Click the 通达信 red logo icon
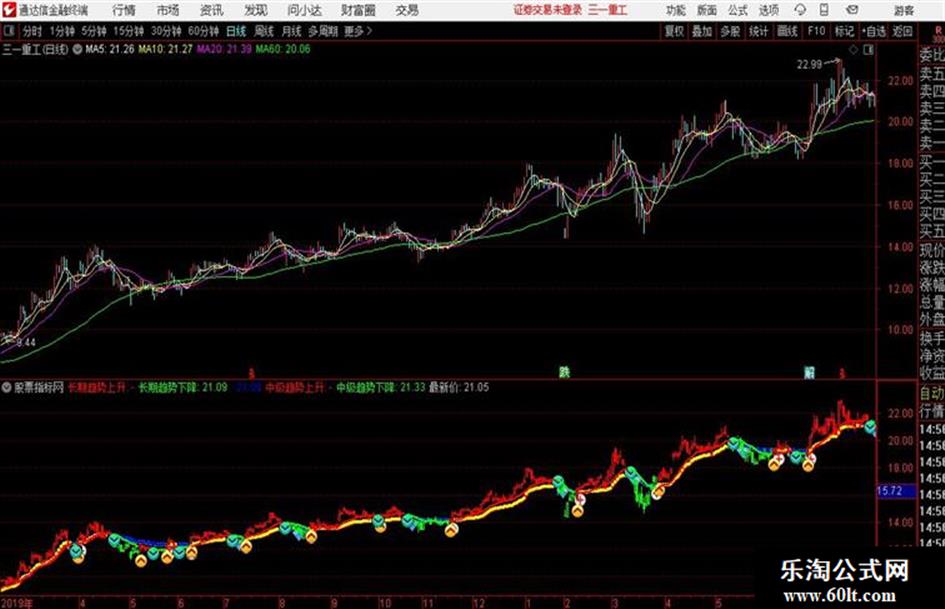Screen dimensions: 945x609 point(9,10)
